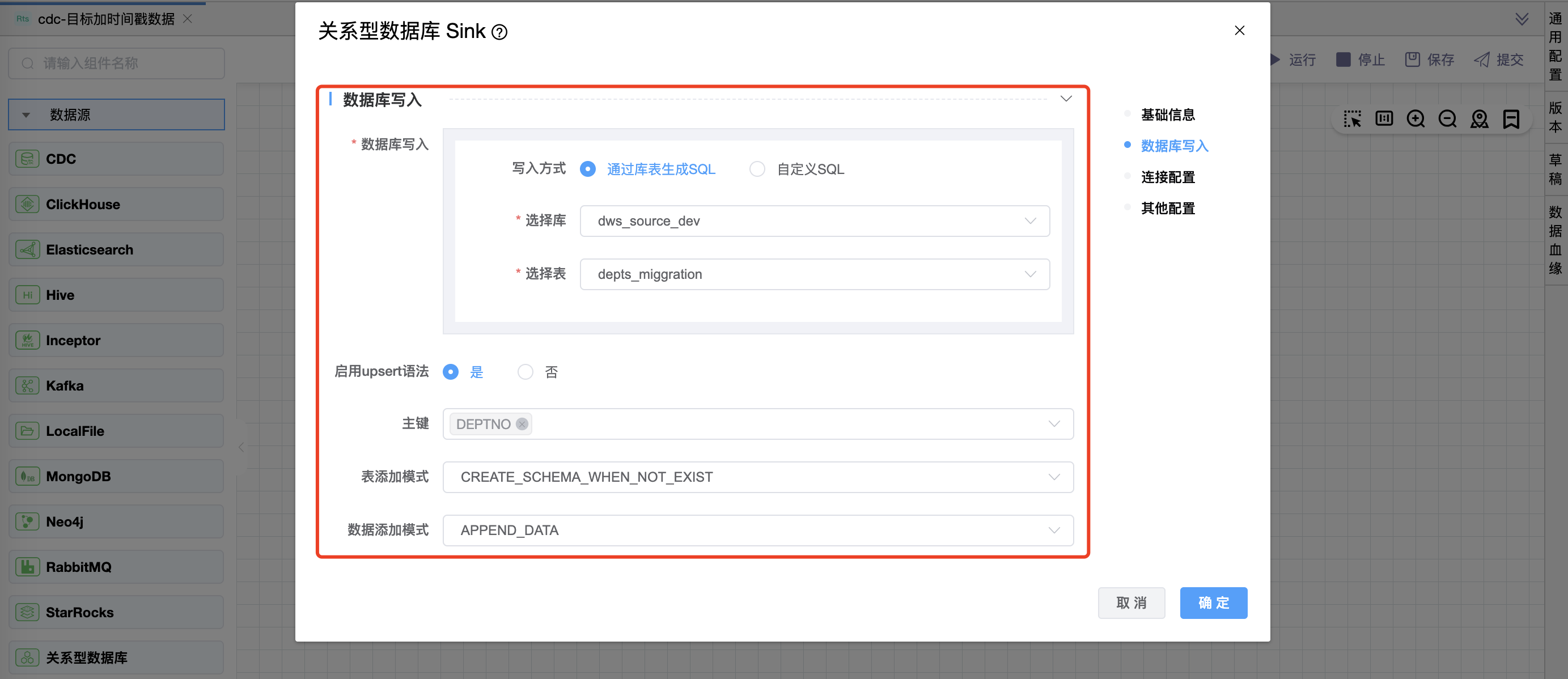1568x679 pixels.
Task: Collapse the 数据库写入 section chevron
Action: [1065, 99]
